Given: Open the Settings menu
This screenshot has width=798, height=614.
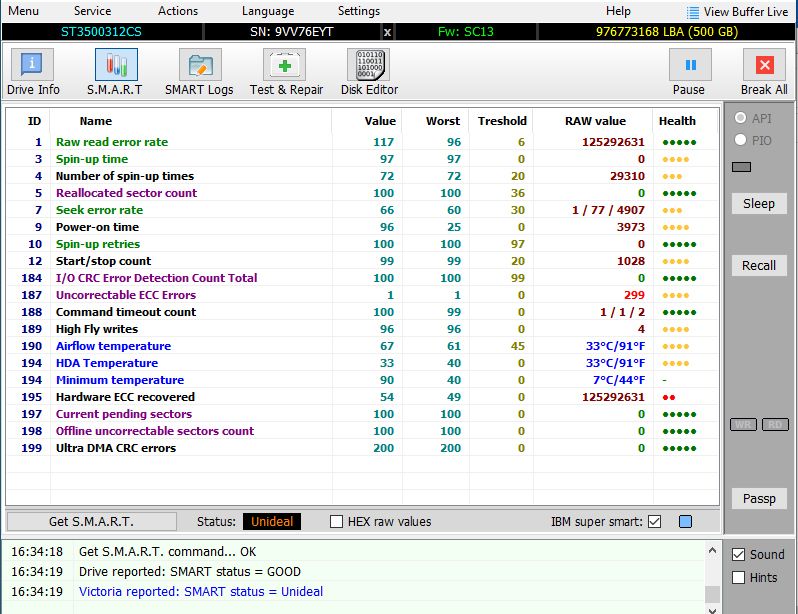Looking at the screenshot, I should (x=359, y=11).
